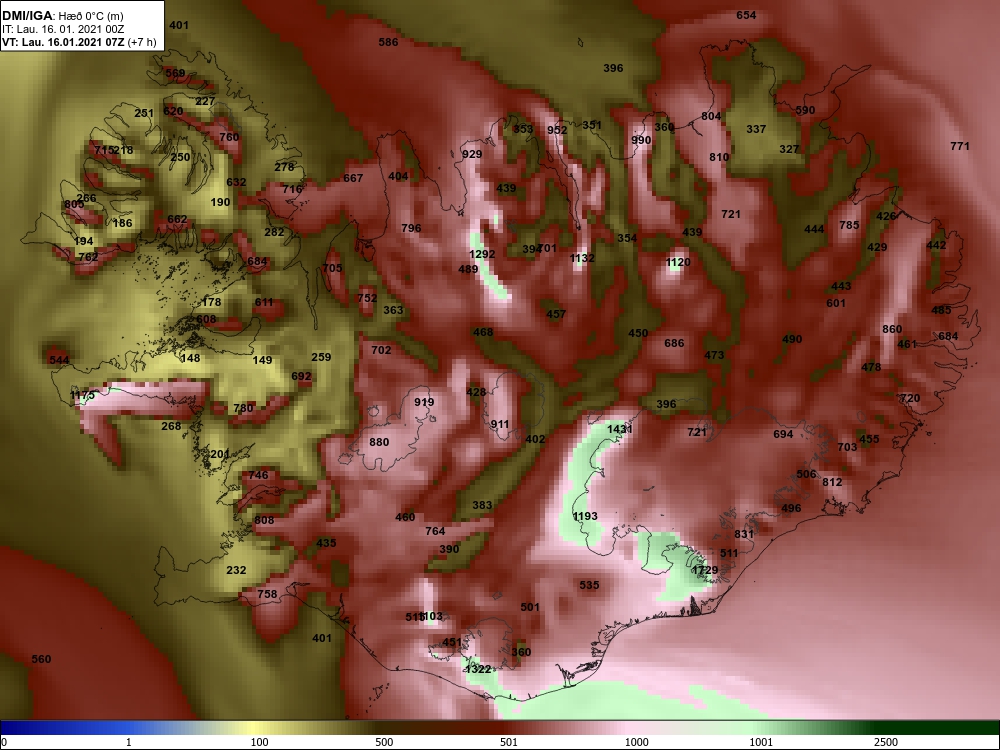1000x750 pixels.
Task: Click the 590 value in the northeast
Action: (x=805, y=110)
